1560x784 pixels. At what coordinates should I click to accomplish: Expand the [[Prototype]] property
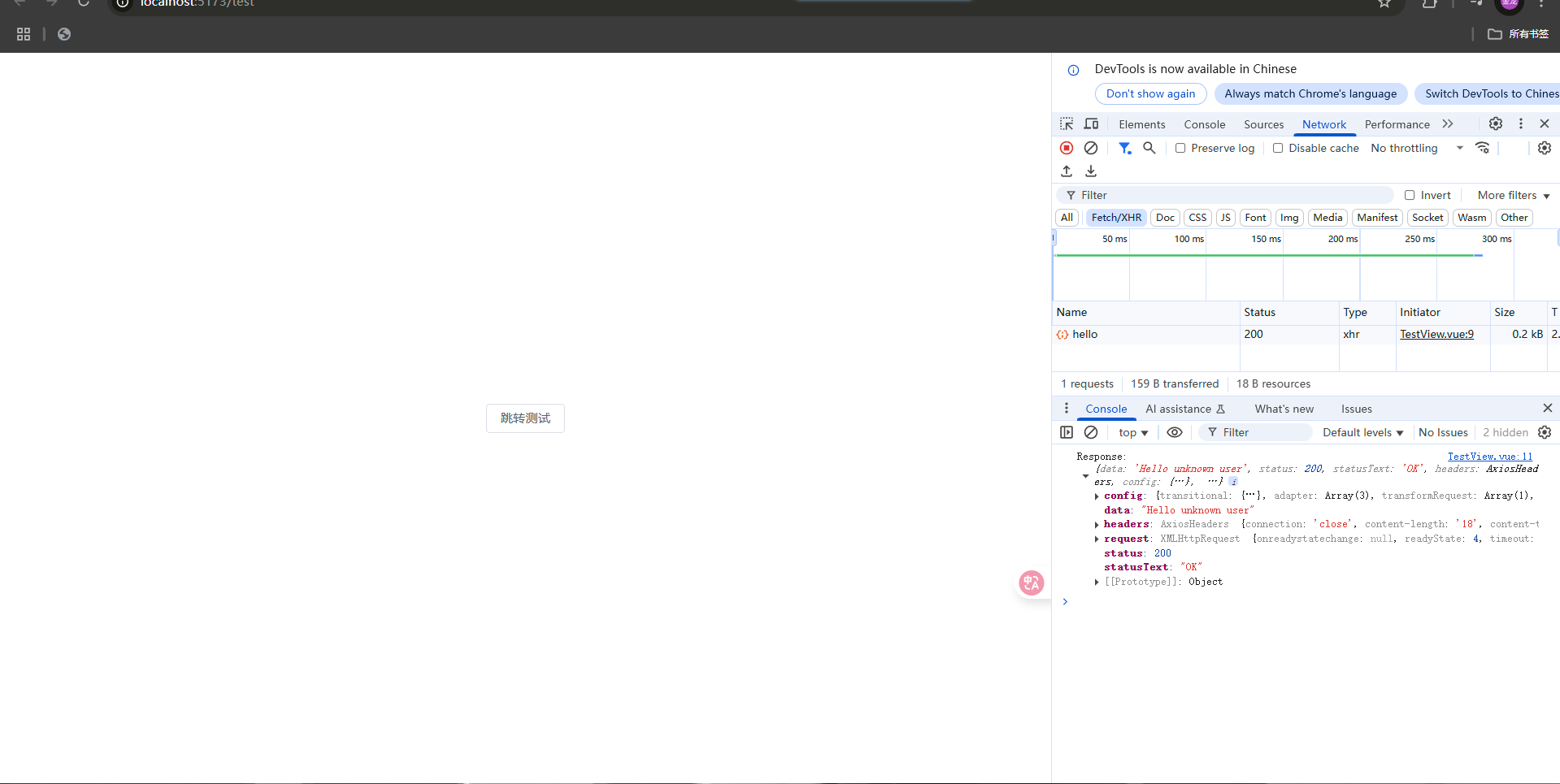click(x=1097, y=583)
